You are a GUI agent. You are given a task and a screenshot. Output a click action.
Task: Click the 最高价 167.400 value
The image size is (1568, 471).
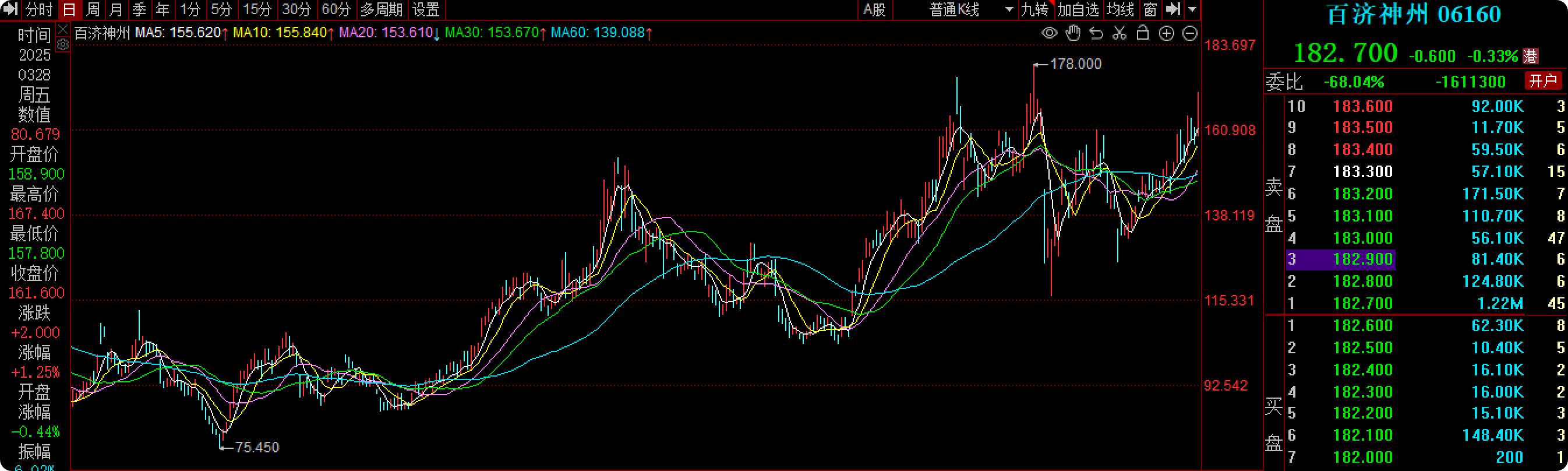(x=36, y=214)
